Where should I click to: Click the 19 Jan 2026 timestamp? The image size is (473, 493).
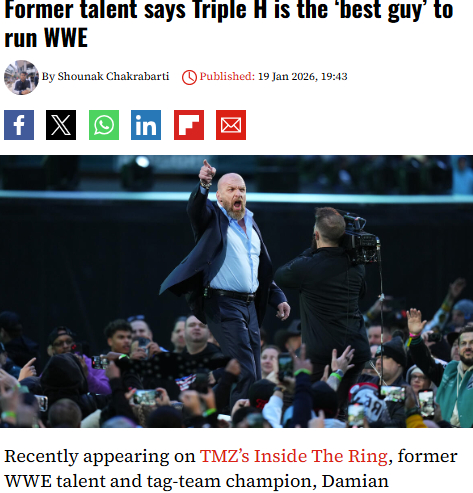(303, 76)
